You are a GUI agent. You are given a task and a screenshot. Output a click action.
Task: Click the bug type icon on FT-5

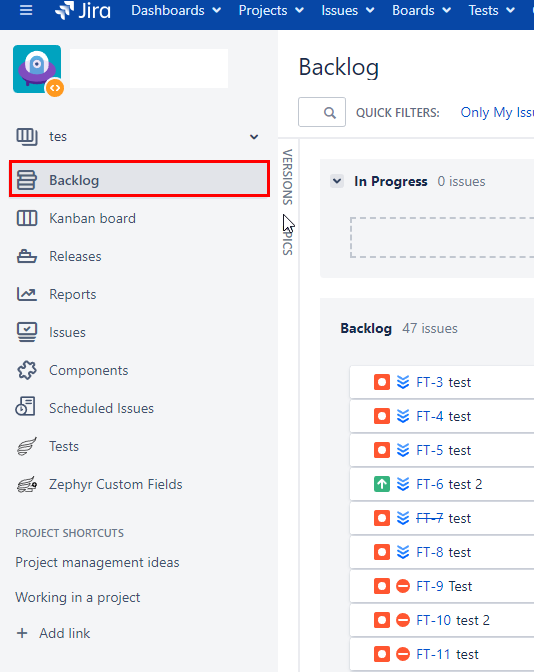tap(382, 450)
